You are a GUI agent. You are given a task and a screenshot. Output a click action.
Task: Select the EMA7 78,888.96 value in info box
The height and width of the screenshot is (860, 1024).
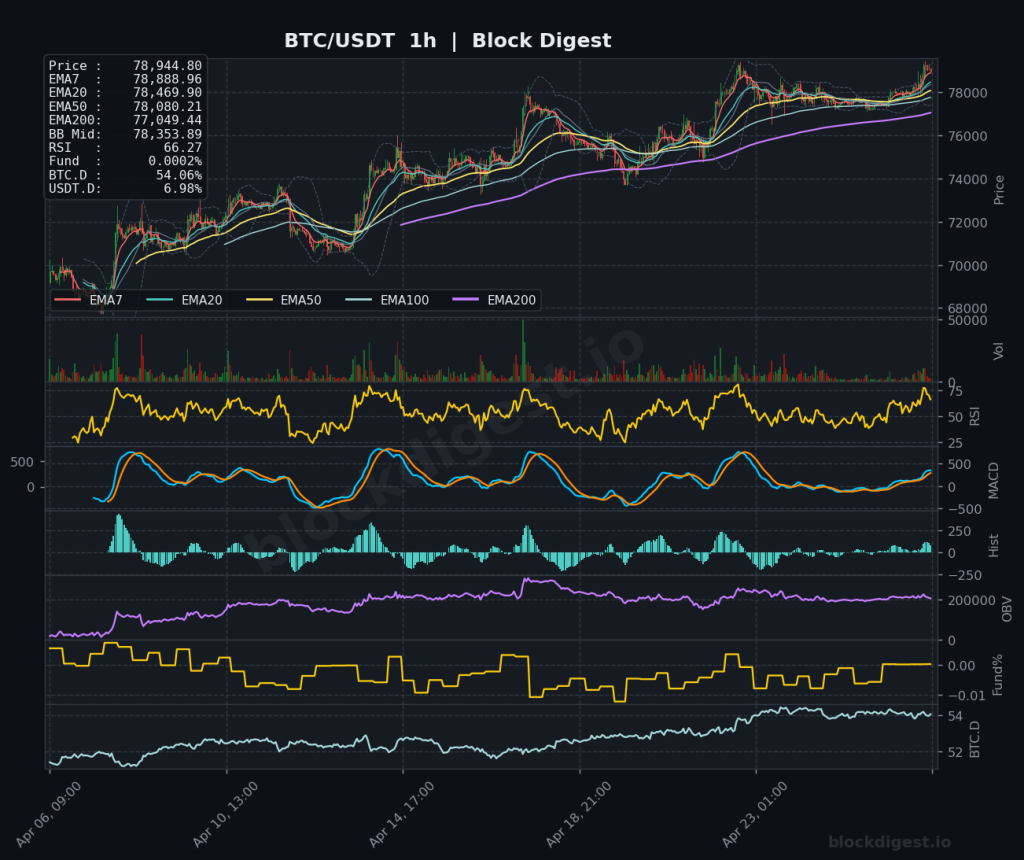click(x=167, y=79)
